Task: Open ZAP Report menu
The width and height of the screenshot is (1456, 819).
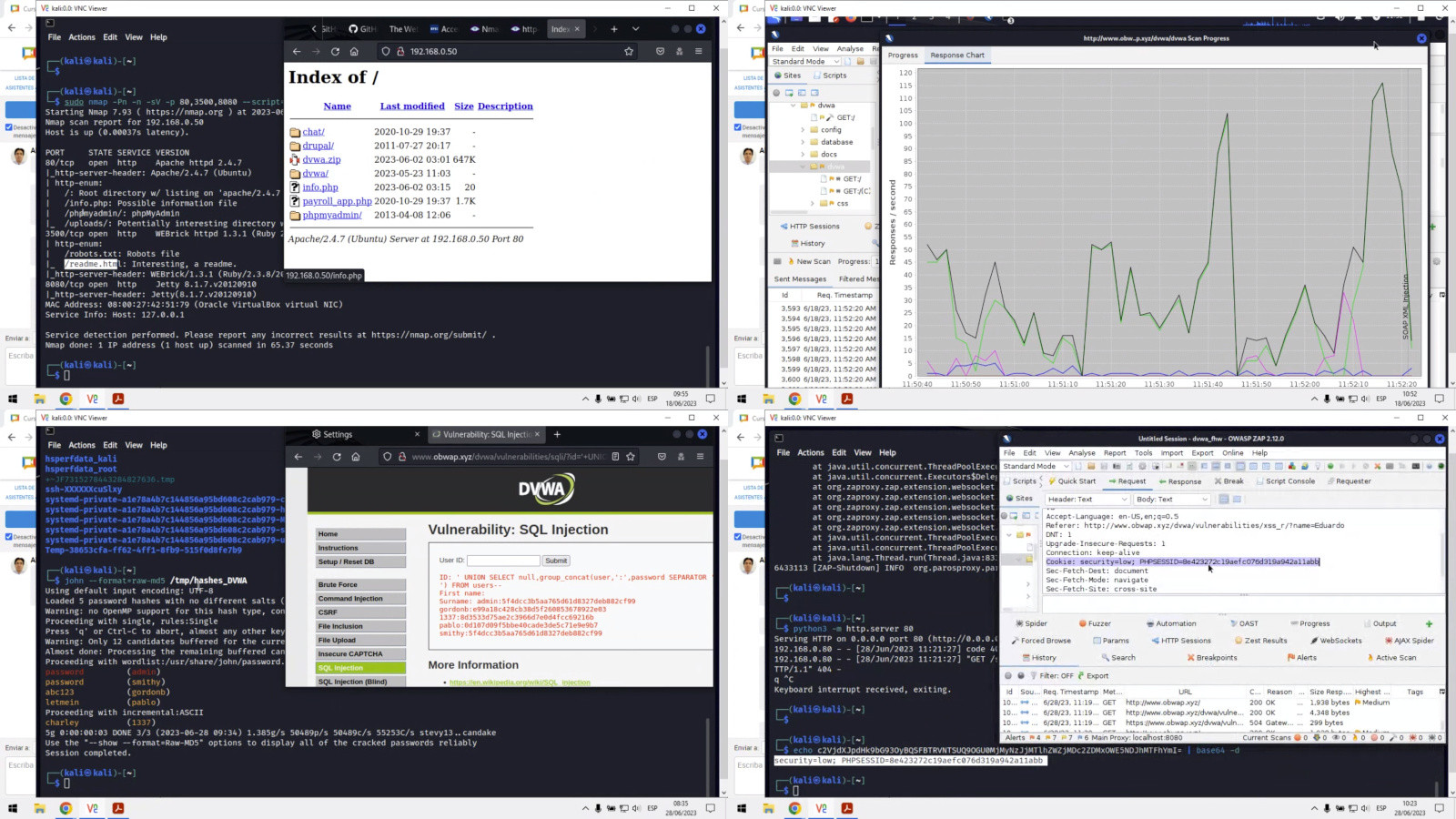Action: point(1115,453)
